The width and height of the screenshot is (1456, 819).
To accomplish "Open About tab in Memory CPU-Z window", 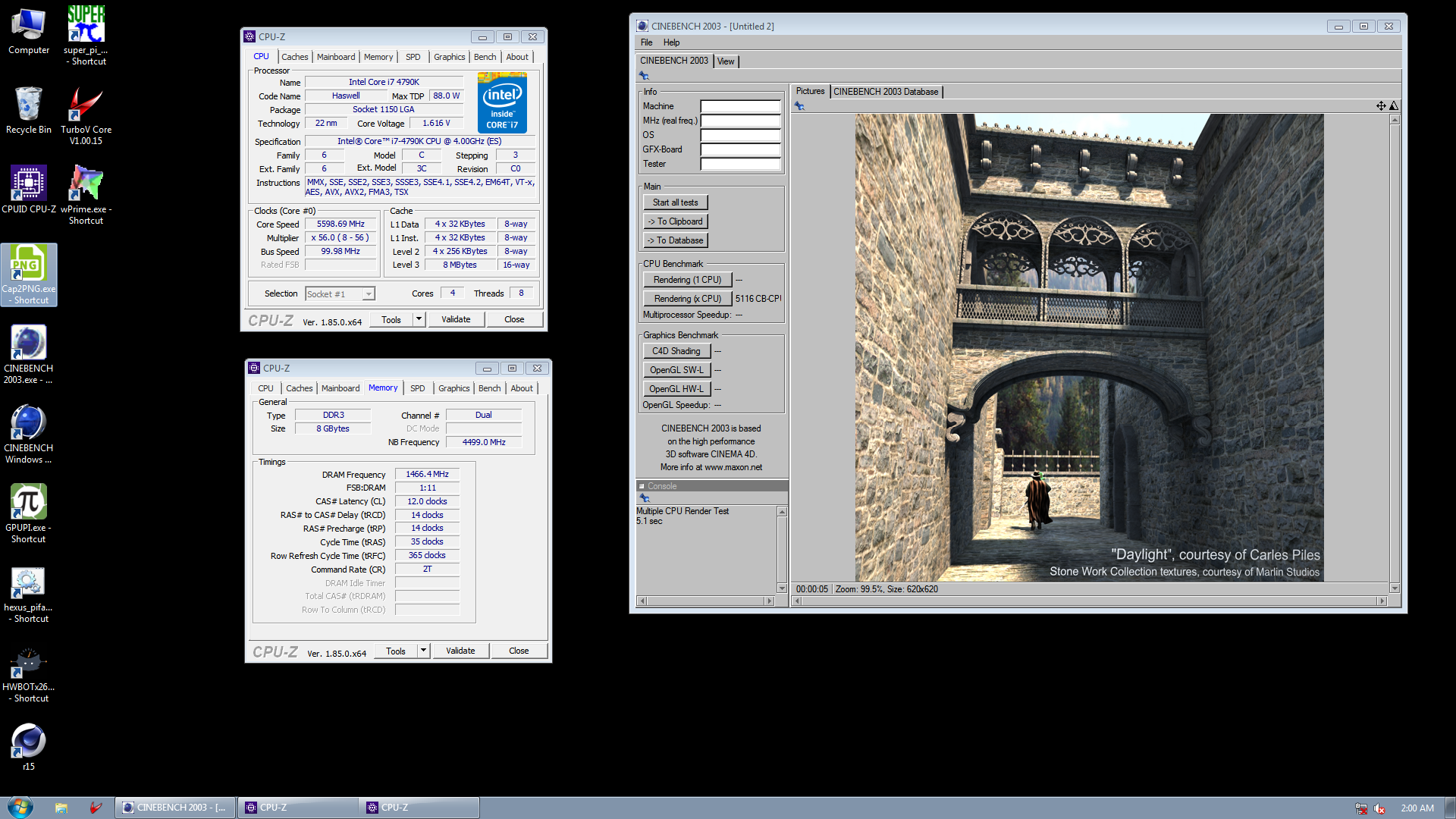I will tap(521, 388).
